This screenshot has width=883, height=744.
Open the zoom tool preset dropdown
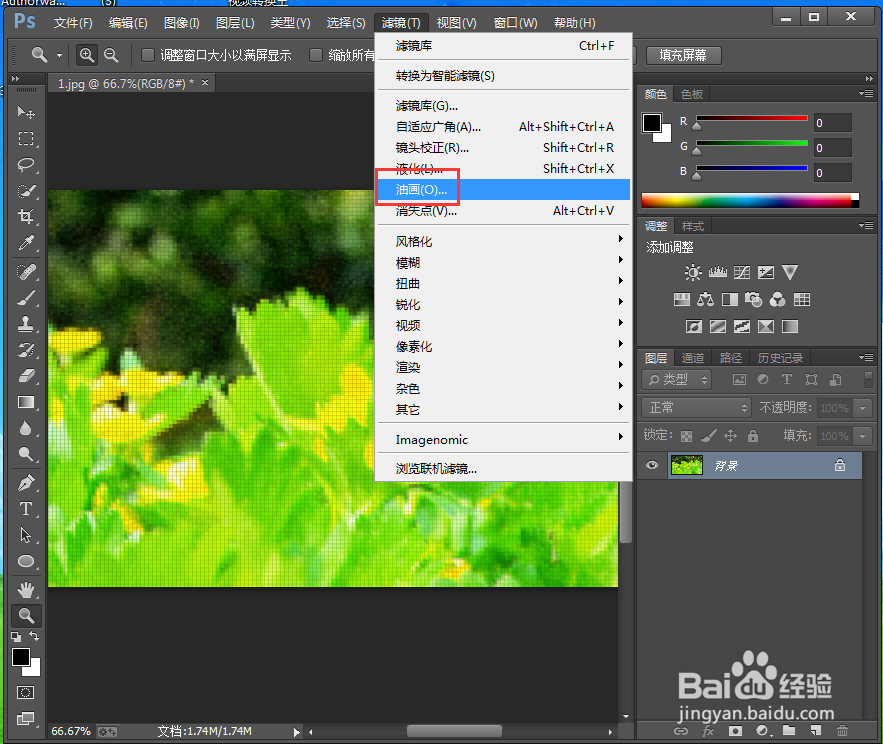coord(59,55)
